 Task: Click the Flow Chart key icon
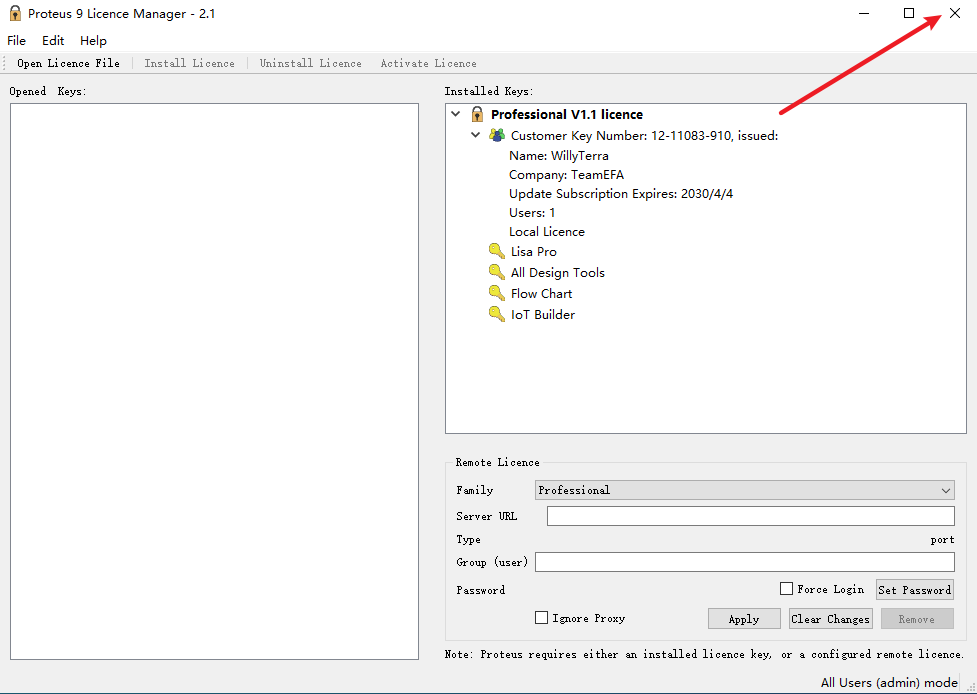click(x=497, y=293)
